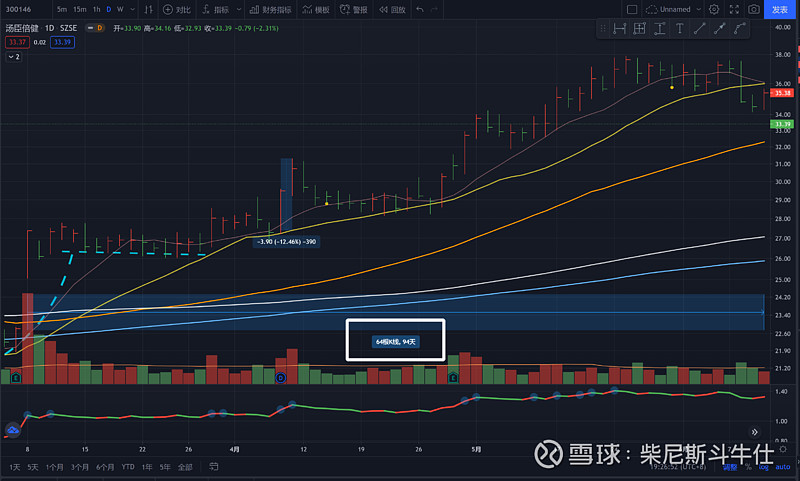Select the D daily timeframe
The image size is (800, 481).
tap(108, 10)
